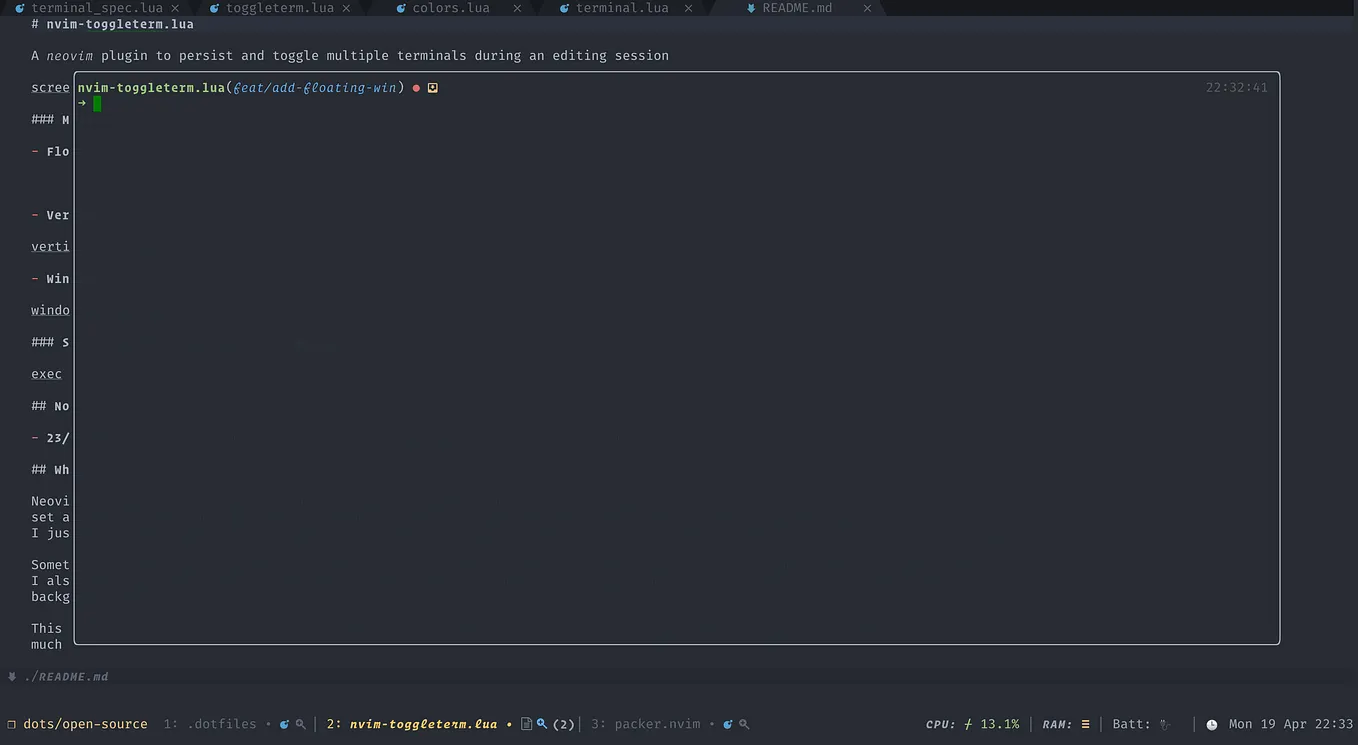Click the Vim icon beside packer.nvim window
1358x745 pixels.
coord(727,723)
